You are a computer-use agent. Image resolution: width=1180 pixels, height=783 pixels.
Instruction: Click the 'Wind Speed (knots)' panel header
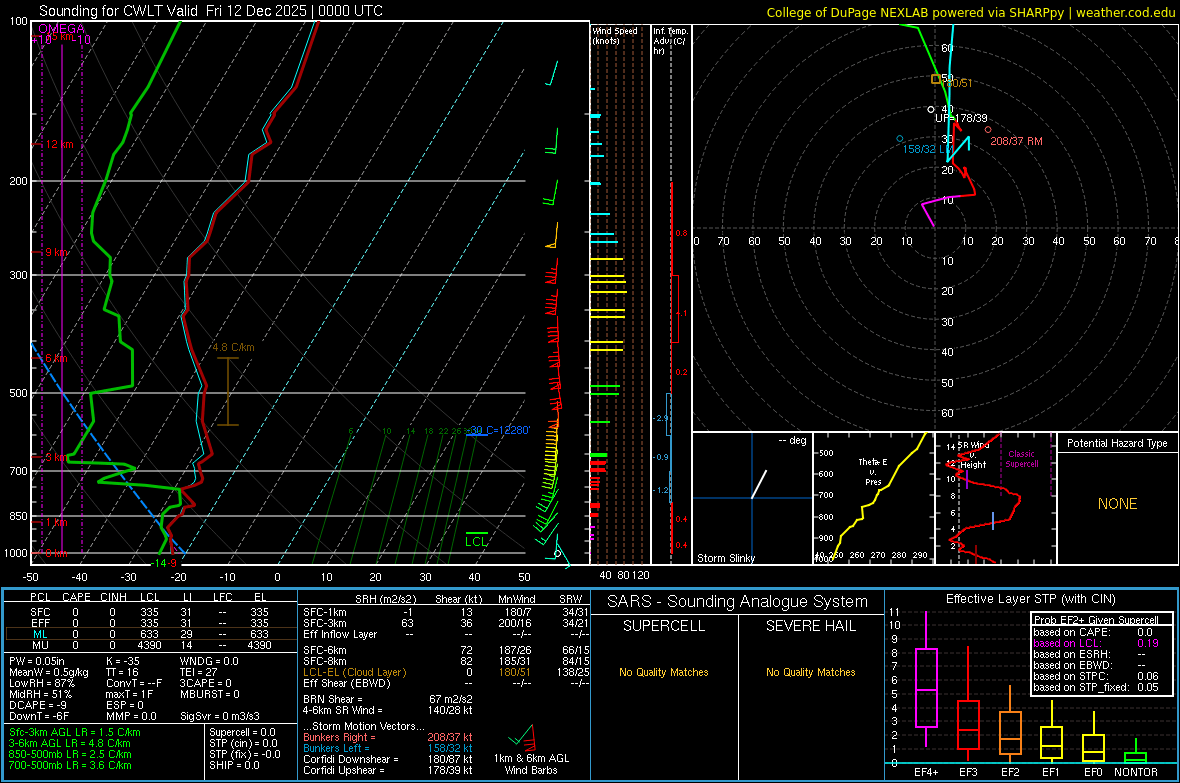[615, 35]
